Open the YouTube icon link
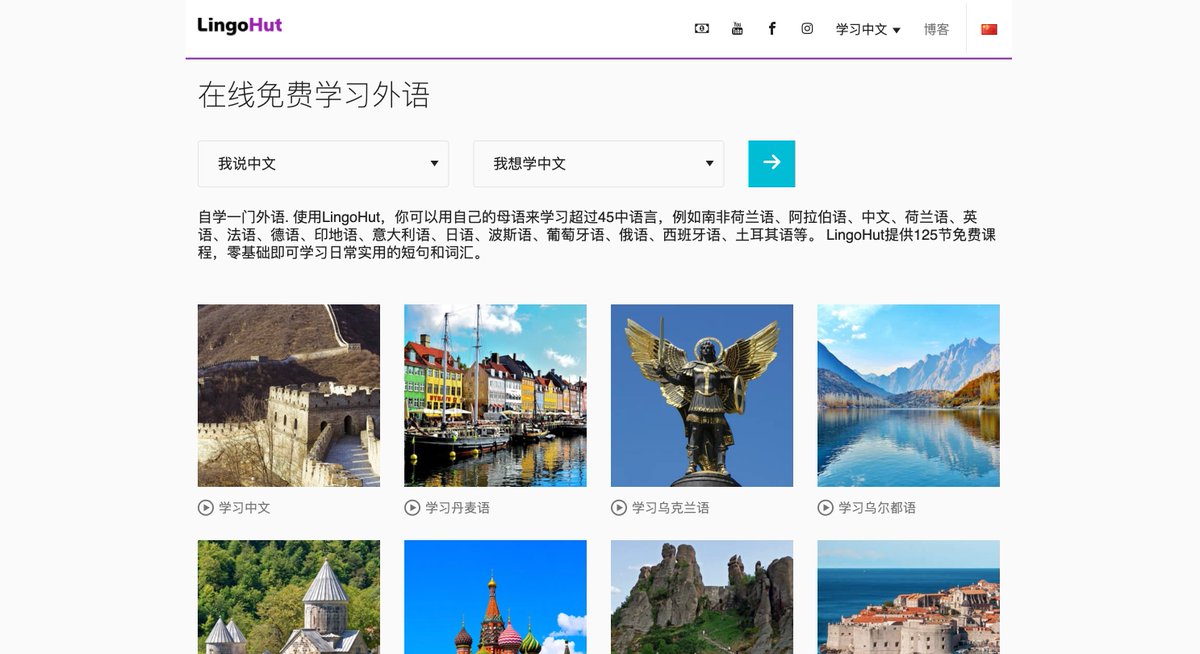 click(x=737, y=29)
